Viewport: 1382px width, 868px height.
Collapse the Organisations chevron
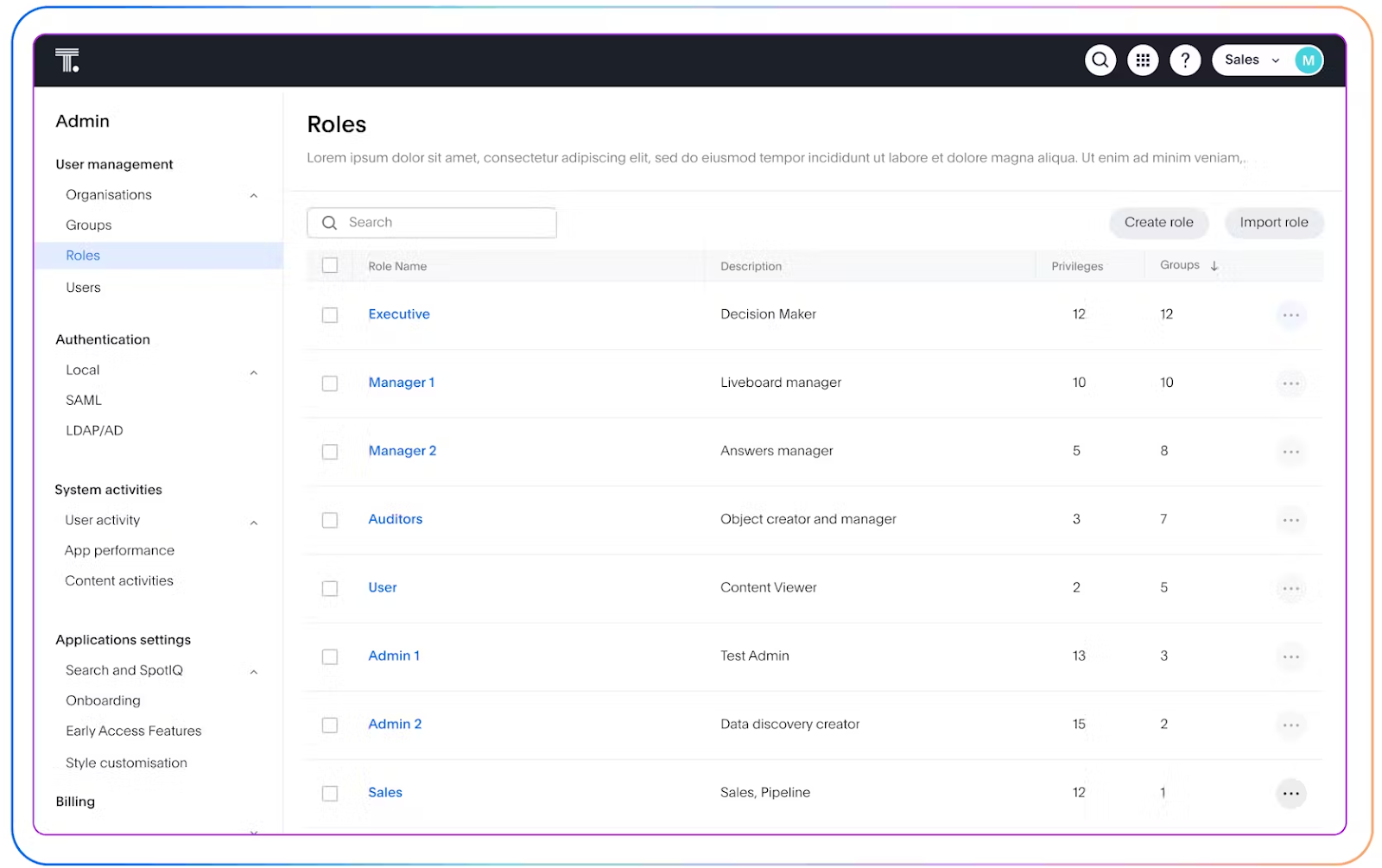click(254, 196)
